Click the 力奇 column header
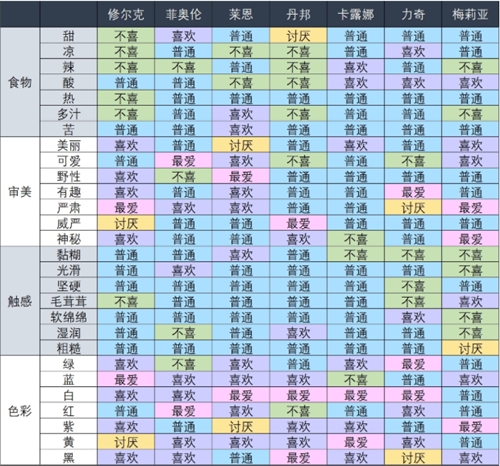500x466 pixels. coord(413,14)
